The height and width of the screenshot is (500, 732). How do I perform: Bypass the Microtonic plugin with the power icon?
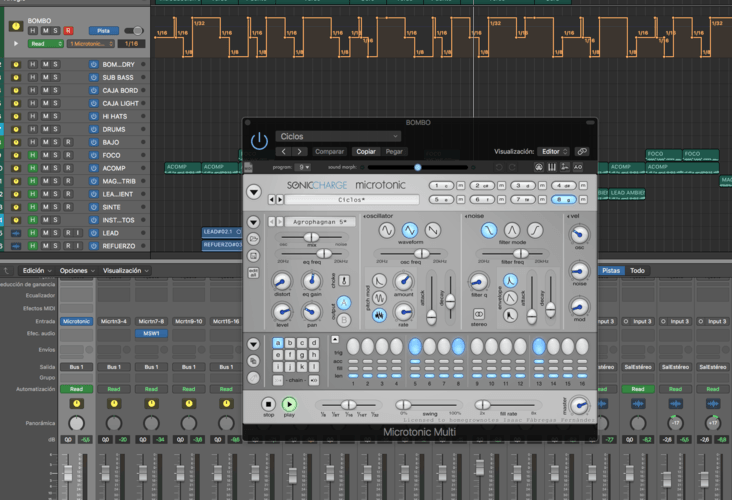pyautogui.click(x=259, y=141)
